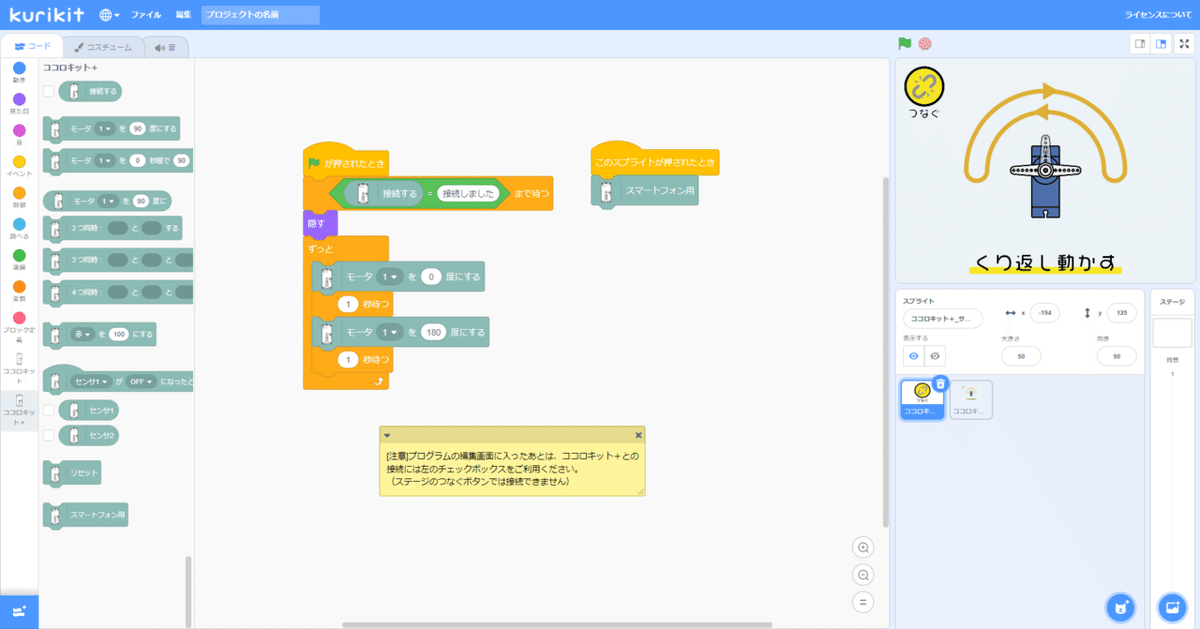Click the sprite x value -194
This screenshot has width=1200, height=629.
point(1046,313)
